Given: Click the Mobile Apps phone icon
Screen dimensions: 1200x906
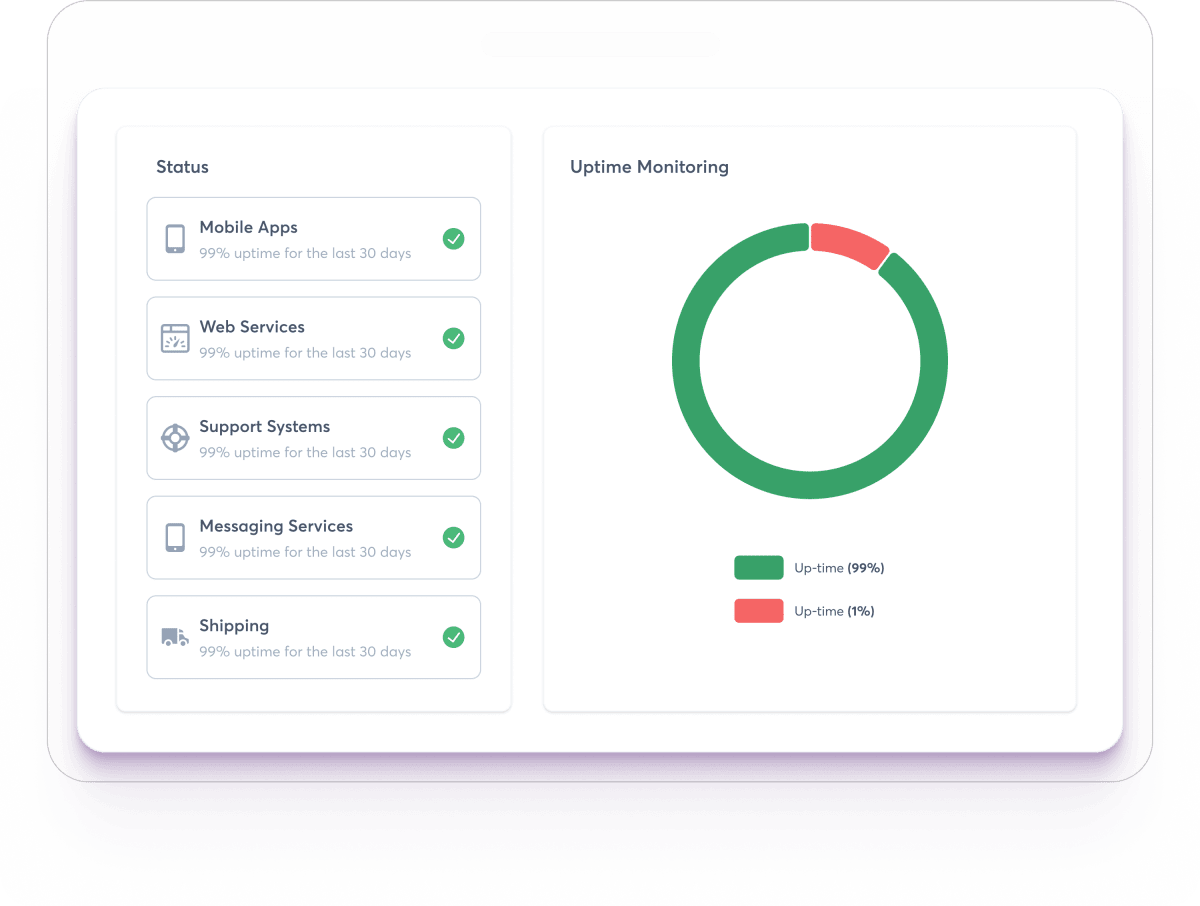Looking at the screenshot, I should 175,238.
